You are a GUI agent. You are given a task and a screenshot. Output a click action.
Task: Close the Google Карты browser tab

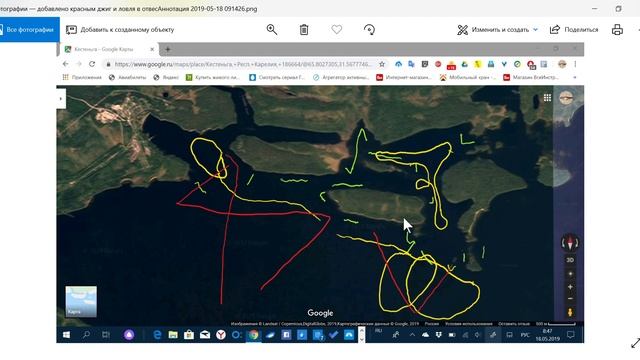pyautogui.click(x=152, y=49)
